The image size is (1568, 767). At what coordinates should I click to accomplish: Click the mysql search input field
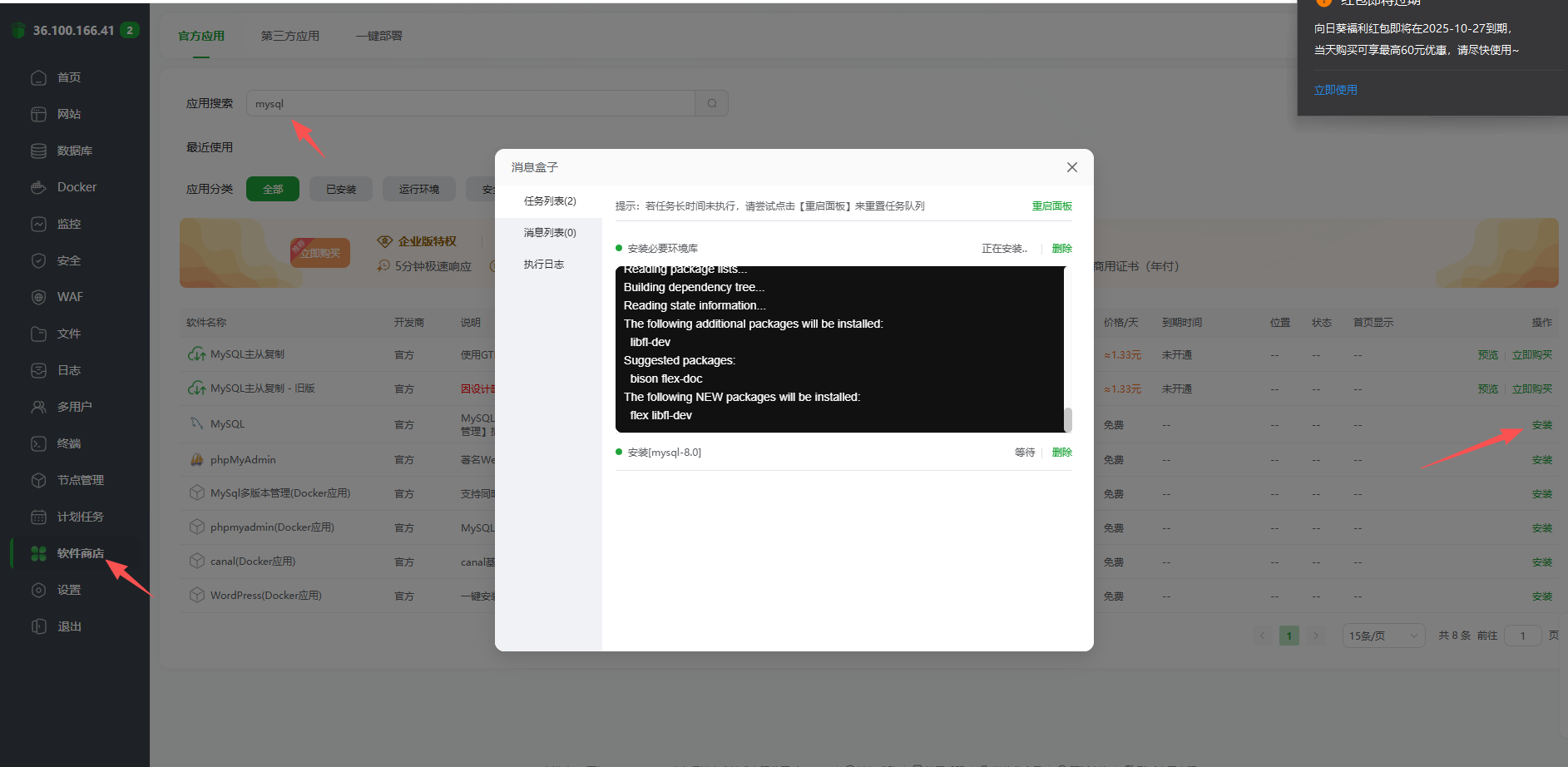[470, 103]
